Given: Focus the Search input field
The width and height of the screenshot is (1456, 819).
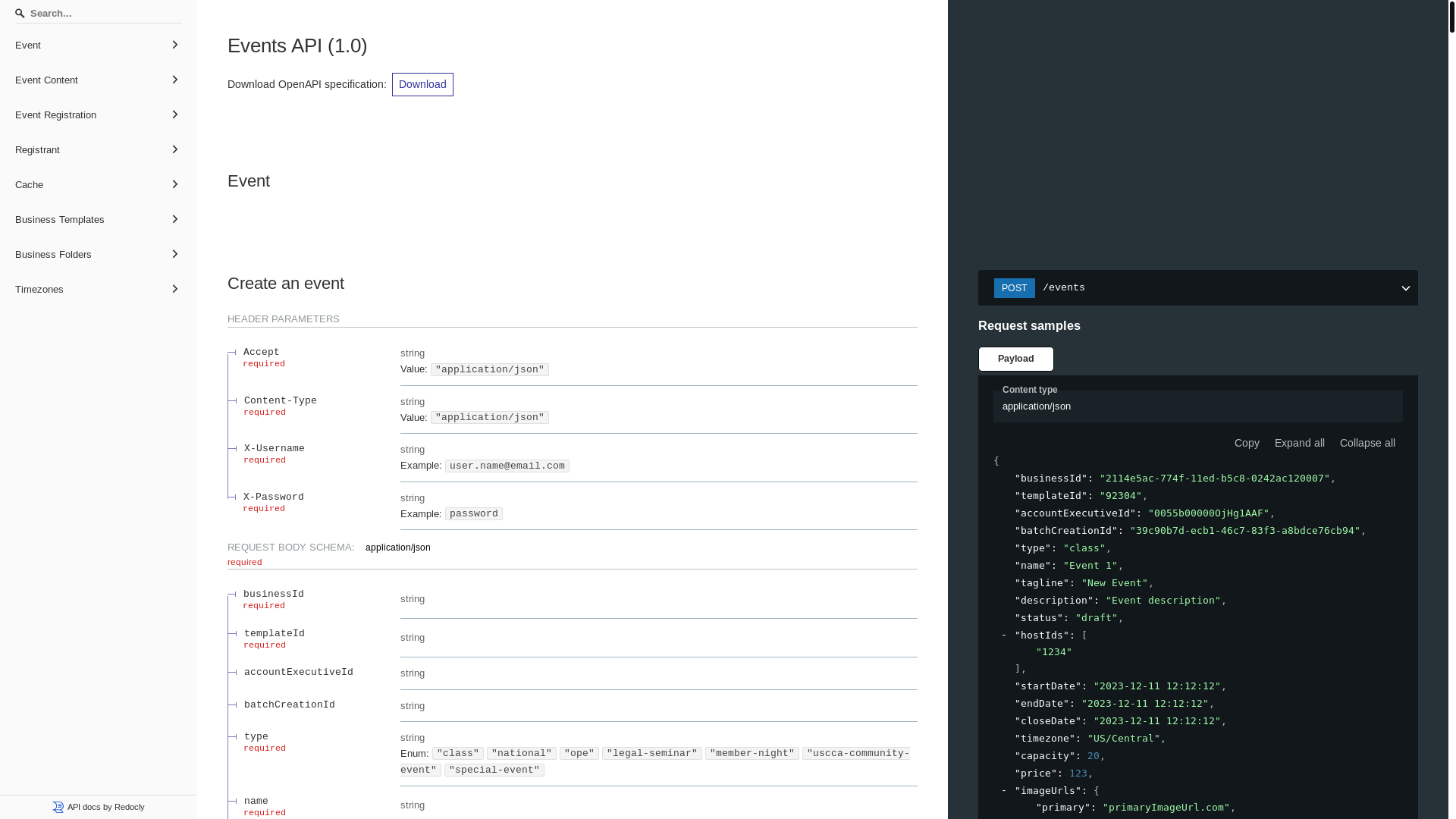Looking at the screenshot, I should click(x=99, y=14).
